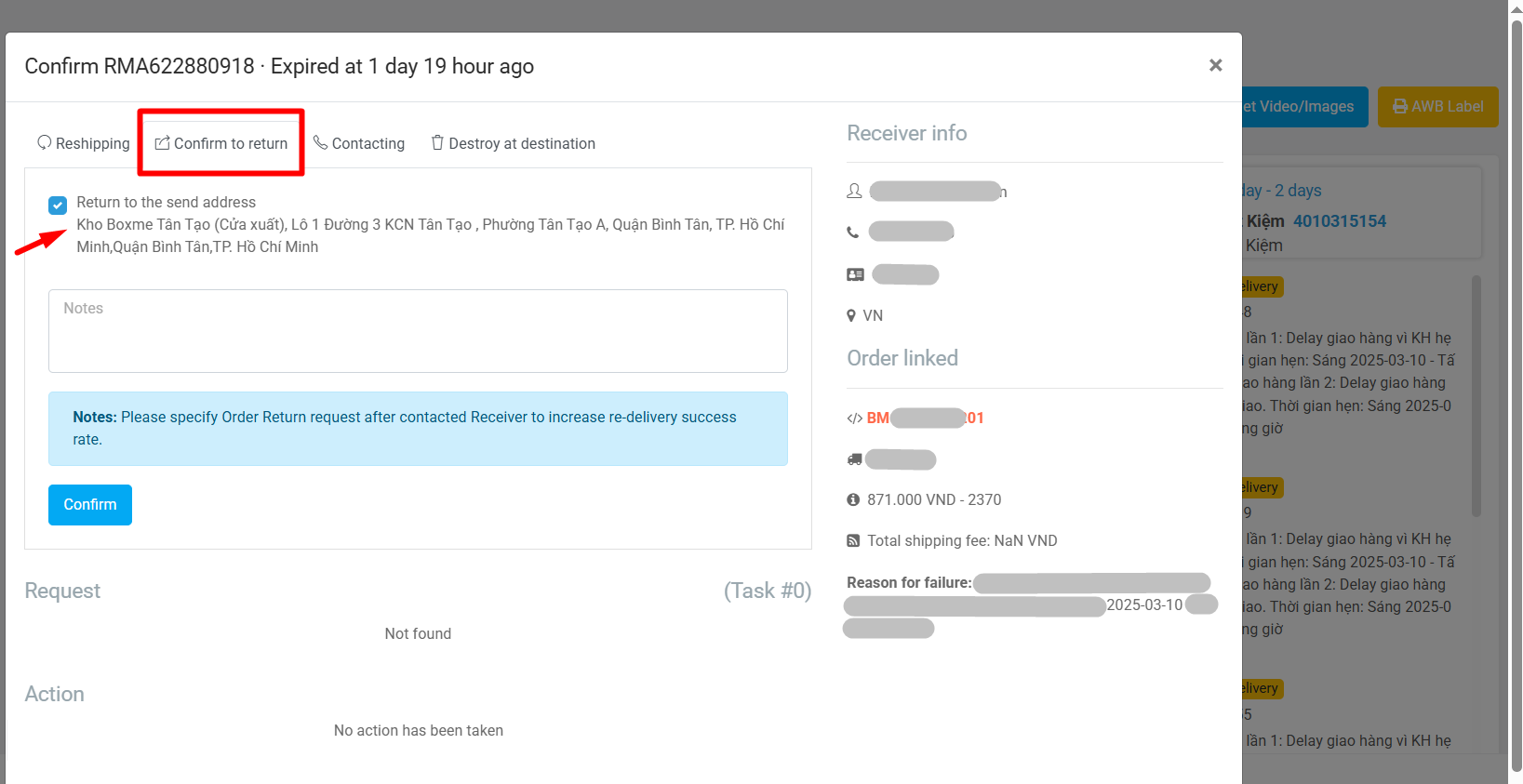This screenshot has width=1523, height=784.
Task: Click the Reshipping tab icon
Action: tap(44, 143)
